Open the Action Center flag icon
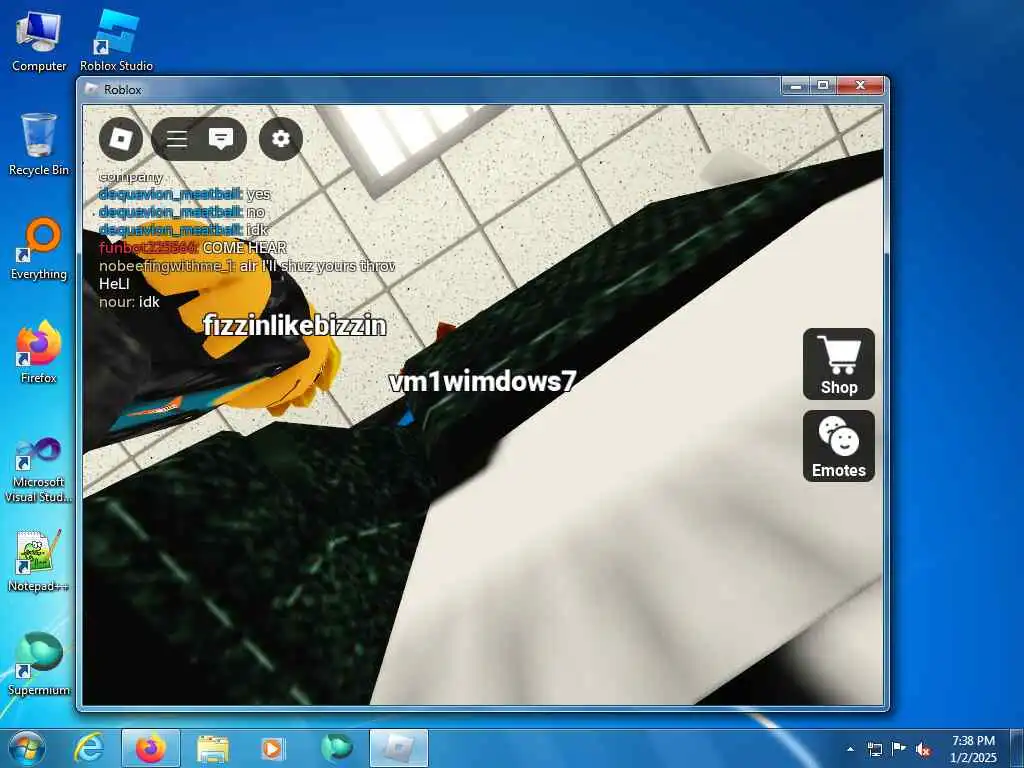The width and height of the screenshot is (1024, 768). 899,749
